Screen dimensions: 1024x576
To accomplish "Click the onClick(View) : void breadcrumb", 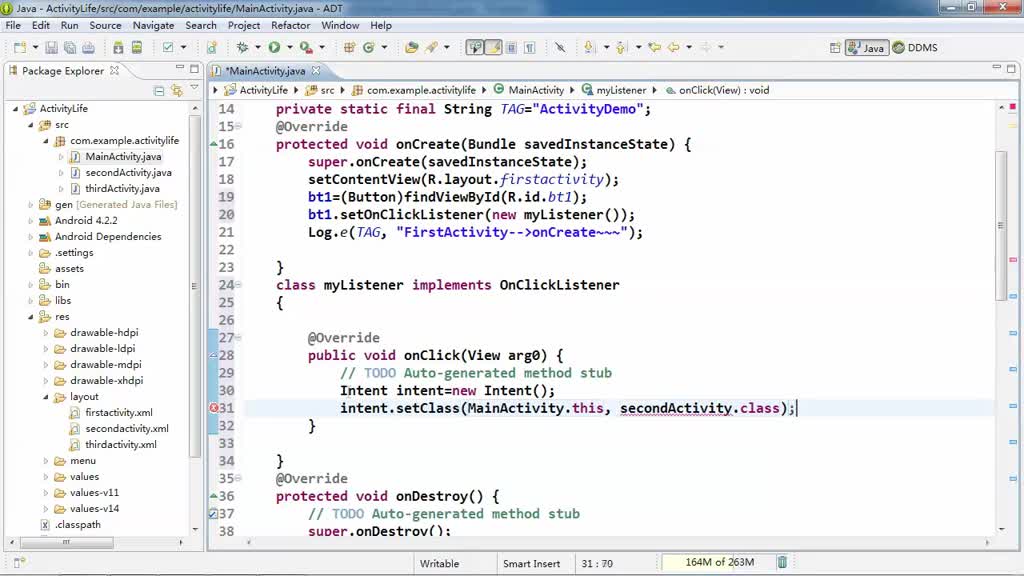I will click(717, 90).
